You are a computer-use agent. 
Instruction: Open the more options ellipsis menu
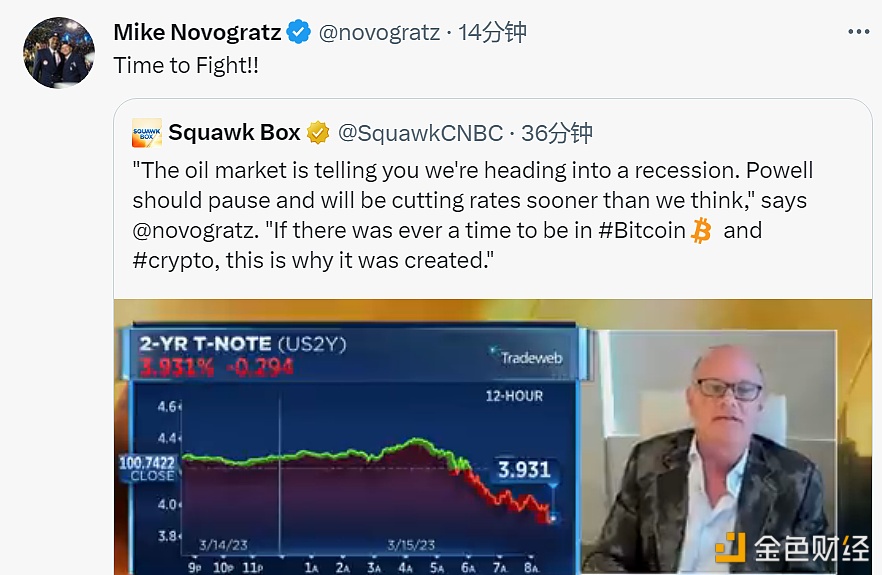click(858, 32)
